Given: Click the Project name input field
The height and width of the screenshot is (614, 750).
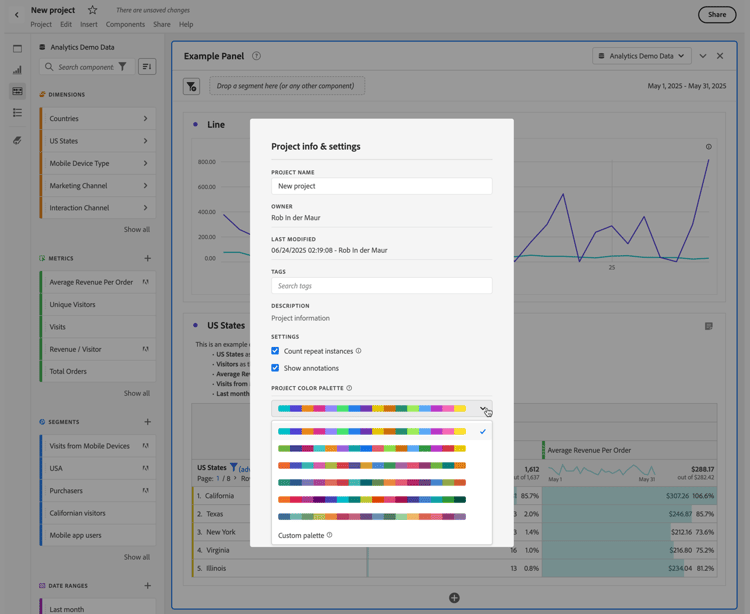Looking at the screenshot, I should tap(381, 186).
